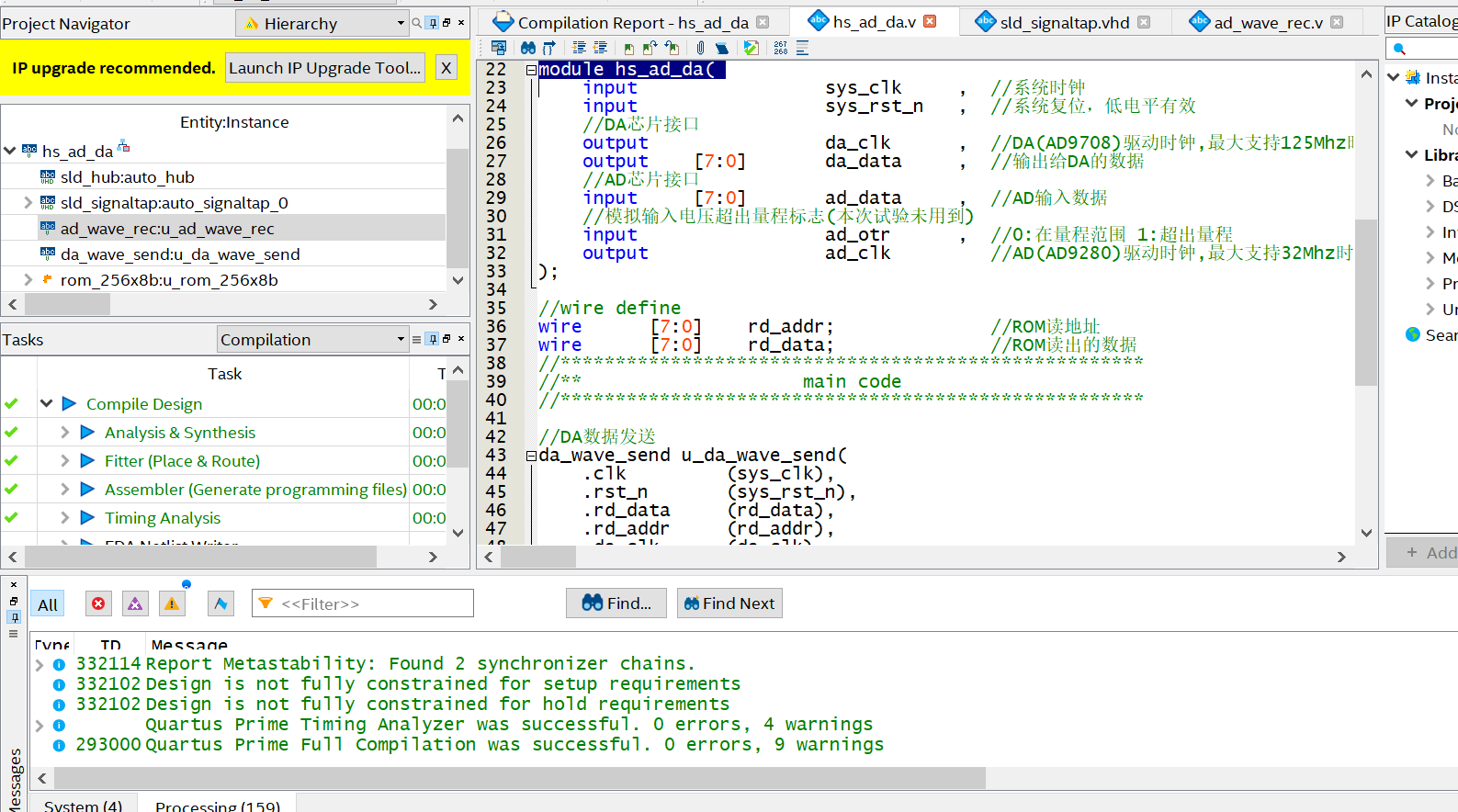
Task: Expand the Fitter (Place & Route) task
Action: pos(65,460)
